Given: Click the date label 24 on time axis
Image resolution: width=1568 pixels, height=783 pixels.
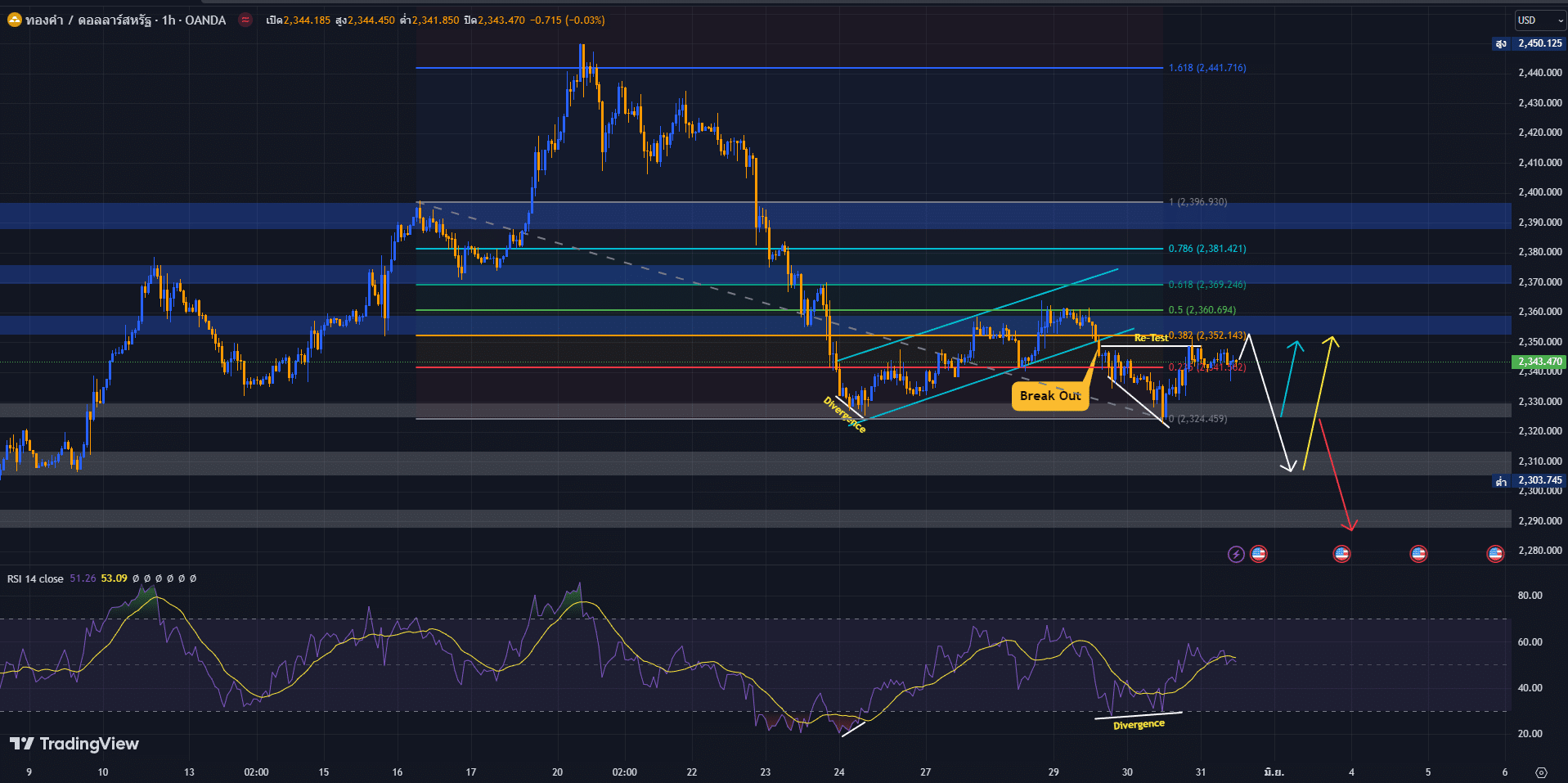Looking at the screenshot, I should click(x=839, y=772).
